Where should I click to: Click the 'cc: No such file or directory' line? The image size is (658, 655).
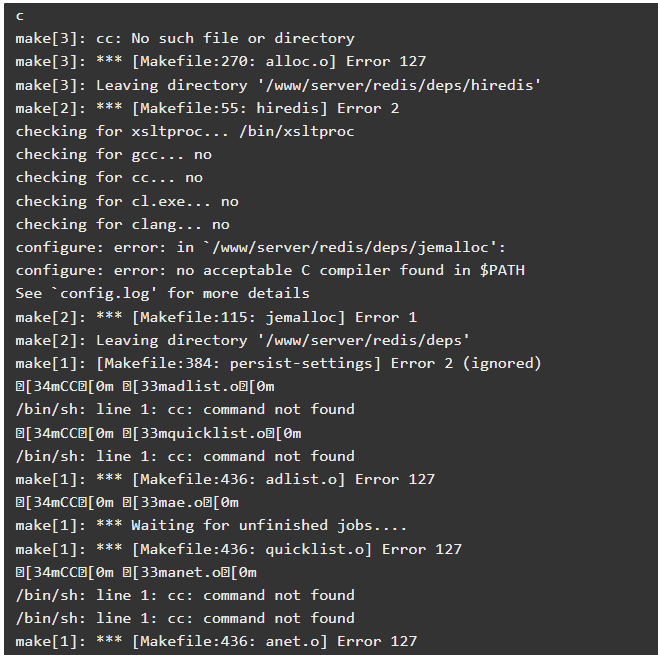pos(185,39)
